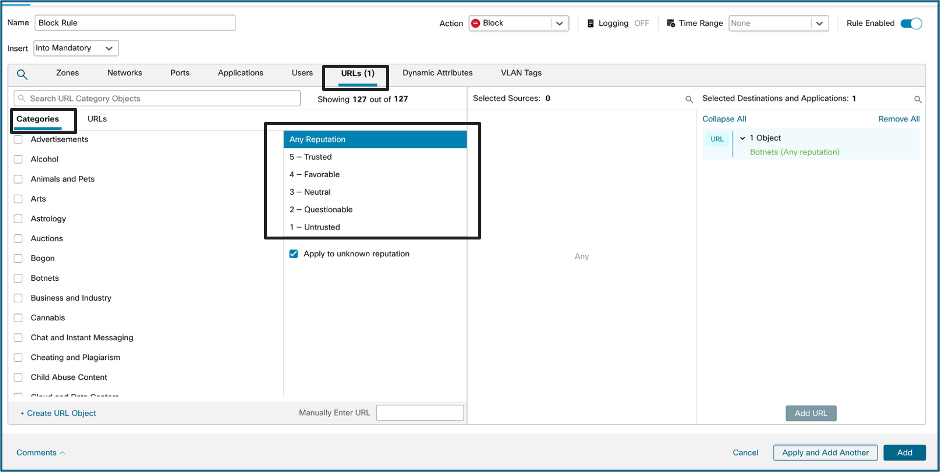The width and height of the screenshot is (940, 472).
Task: Check the Bogon category checkbox
Action: [x=19, y=258]
